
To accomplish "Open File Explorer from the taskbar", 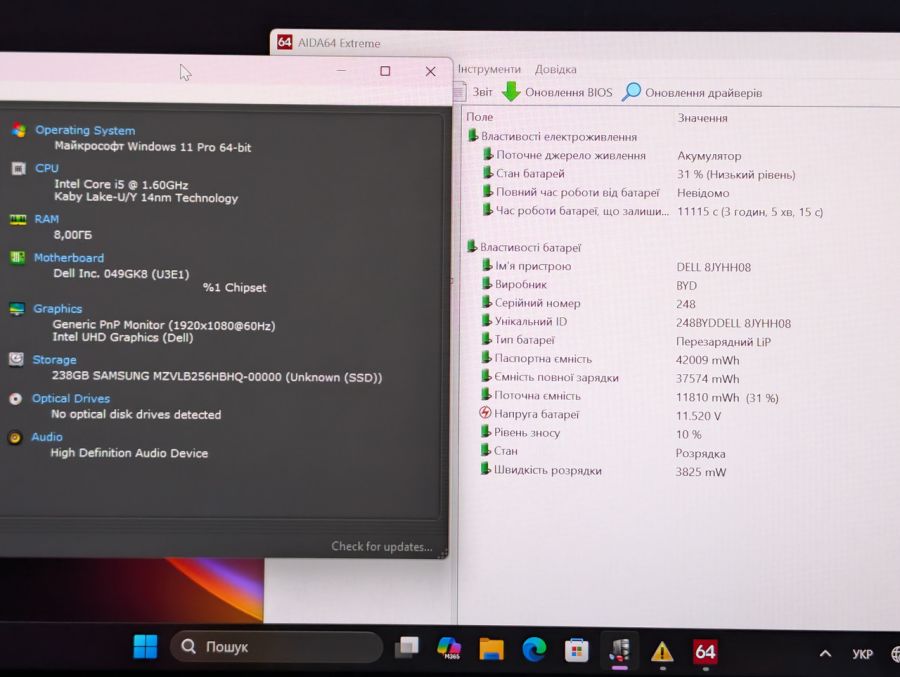I will (x=491, y=649).
